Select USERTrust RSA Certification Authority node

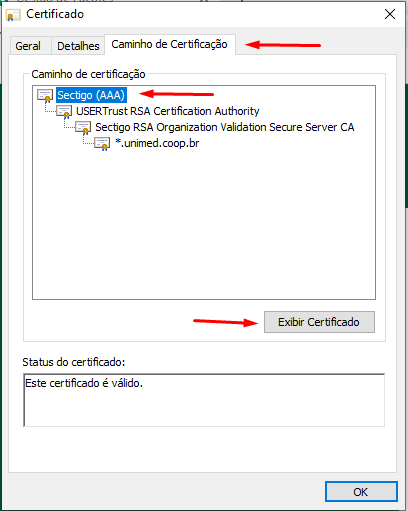pyautogui.click(x=168, y=111)
